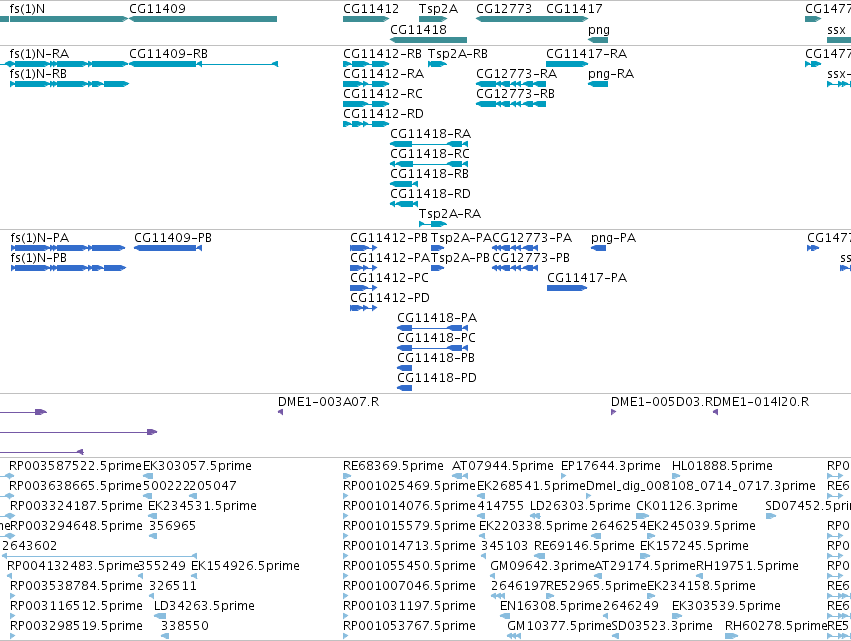Click EST RP003587522.5prime
The width and height of the screenshot is (851, 641).
tap(75, 466)
